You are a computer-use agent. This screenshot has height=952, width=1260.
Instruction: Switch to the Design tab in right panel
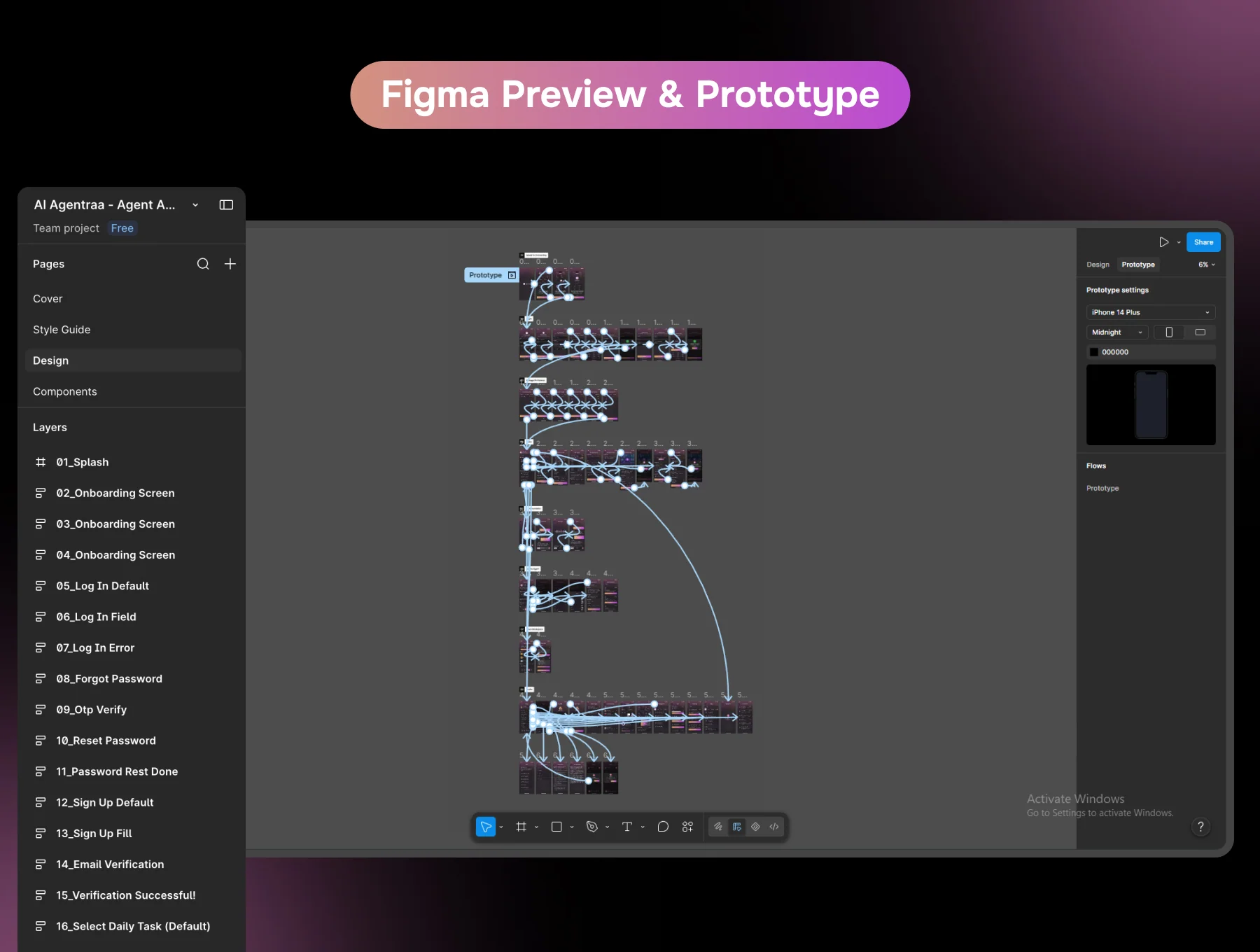(x=1098, y=265)
